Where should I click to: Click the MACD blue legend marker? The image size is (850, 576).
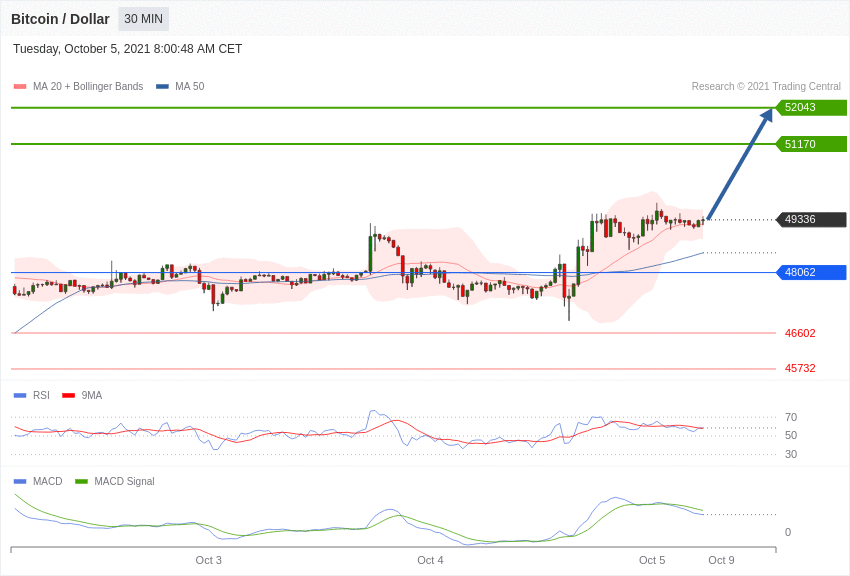(x=20, y=482)
